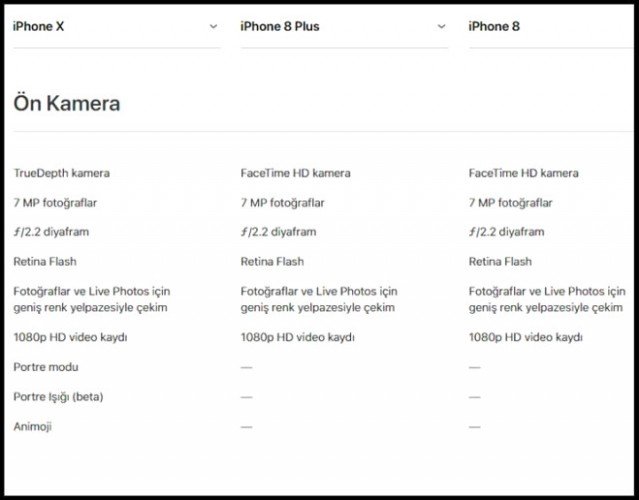Click Retina Flash in the iPhone 8 column

(x=500, y=262)
